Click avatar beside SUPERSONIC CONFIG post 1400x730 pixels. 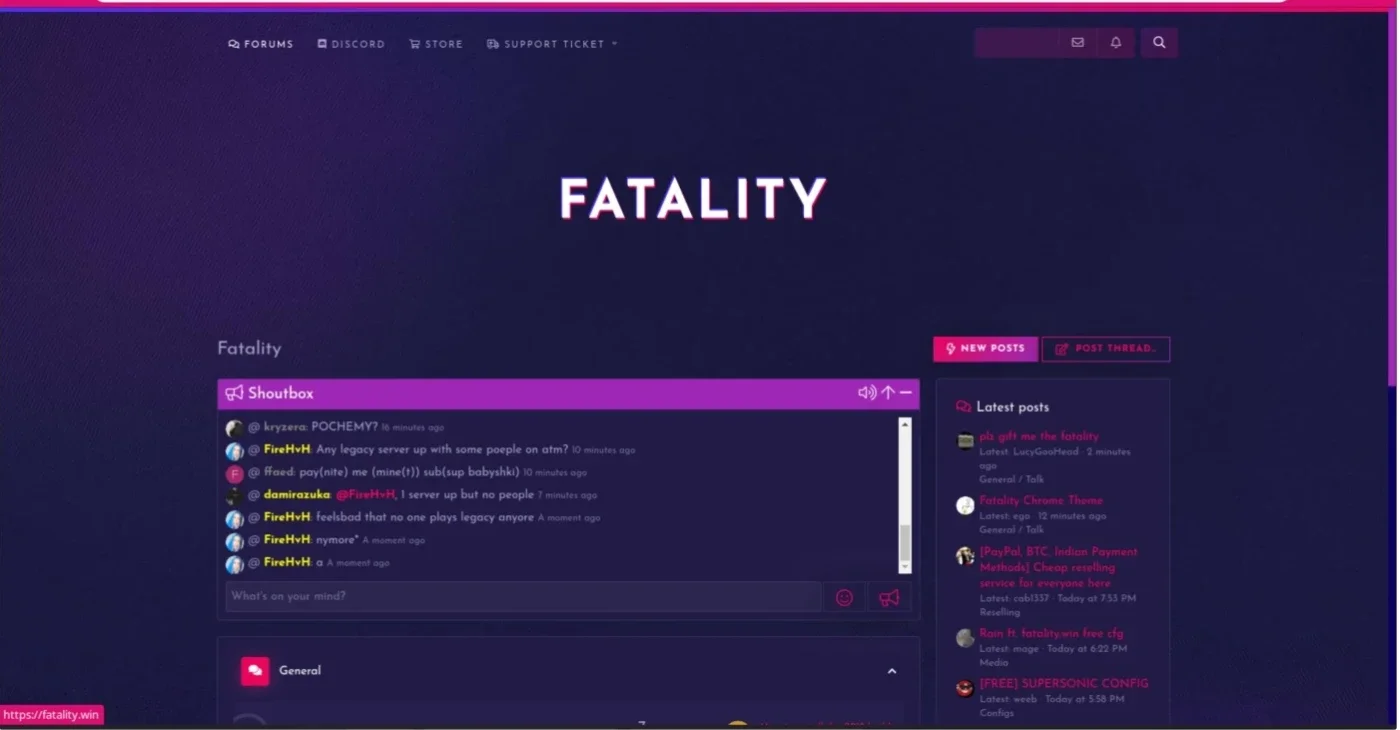pyautogui.click(x=965, y=688)
